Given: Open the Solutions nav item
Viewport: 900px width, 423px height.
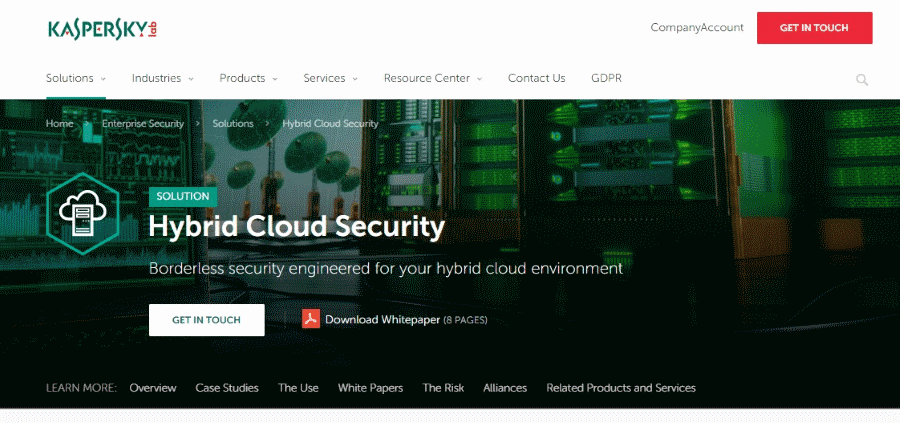Looking at the screenshot, I should tap(69, 78).
